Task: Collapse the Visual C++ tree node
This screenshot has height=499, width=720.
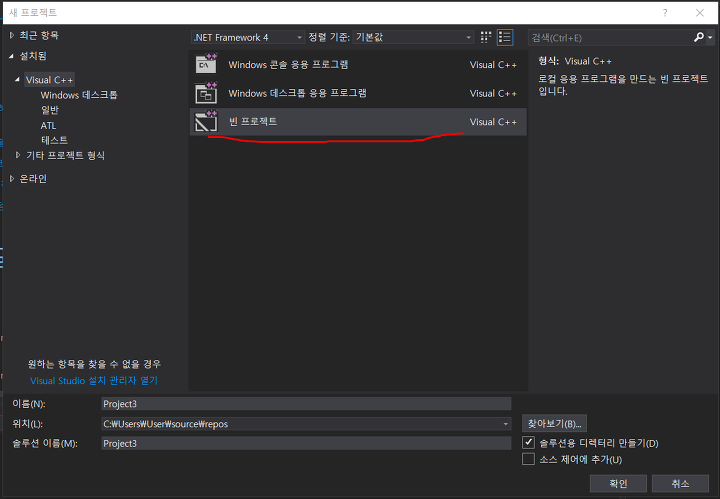Action: (17, 79)
